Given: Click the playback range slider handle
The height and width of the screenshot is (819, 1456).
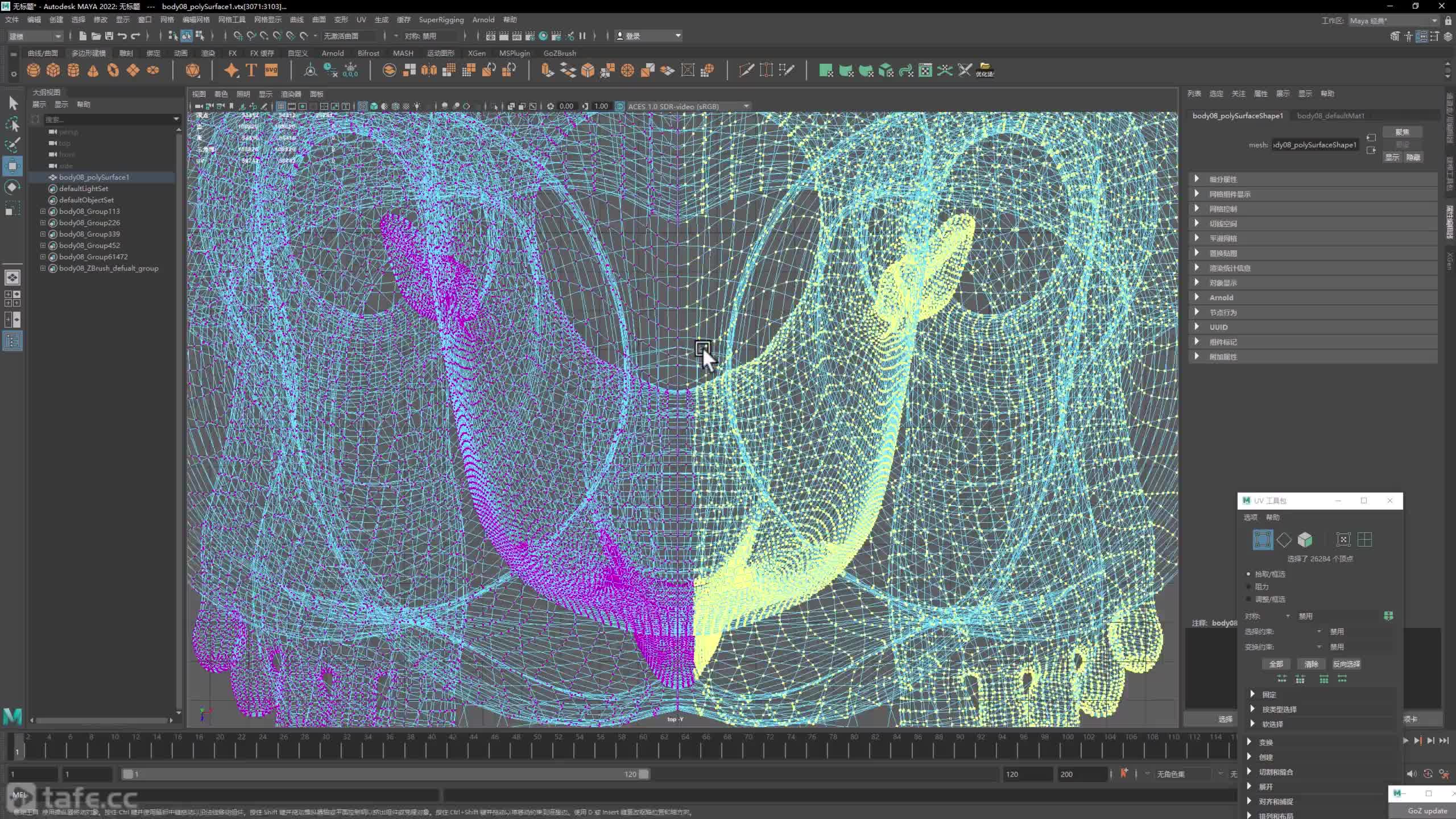Looking at the screenshot, I should pyautogui.click(x=643, y=774).
